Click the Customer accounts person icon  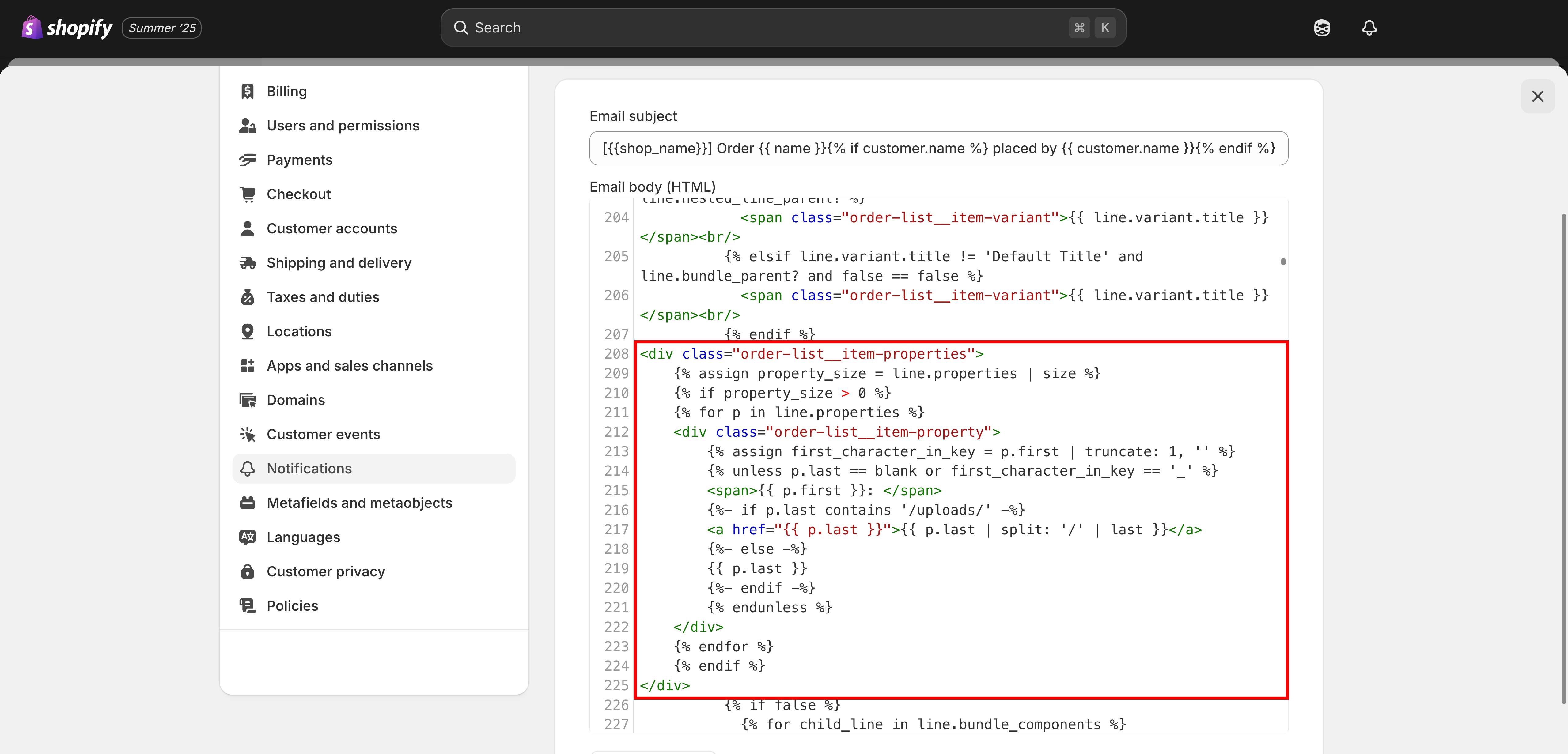point(247,228)
